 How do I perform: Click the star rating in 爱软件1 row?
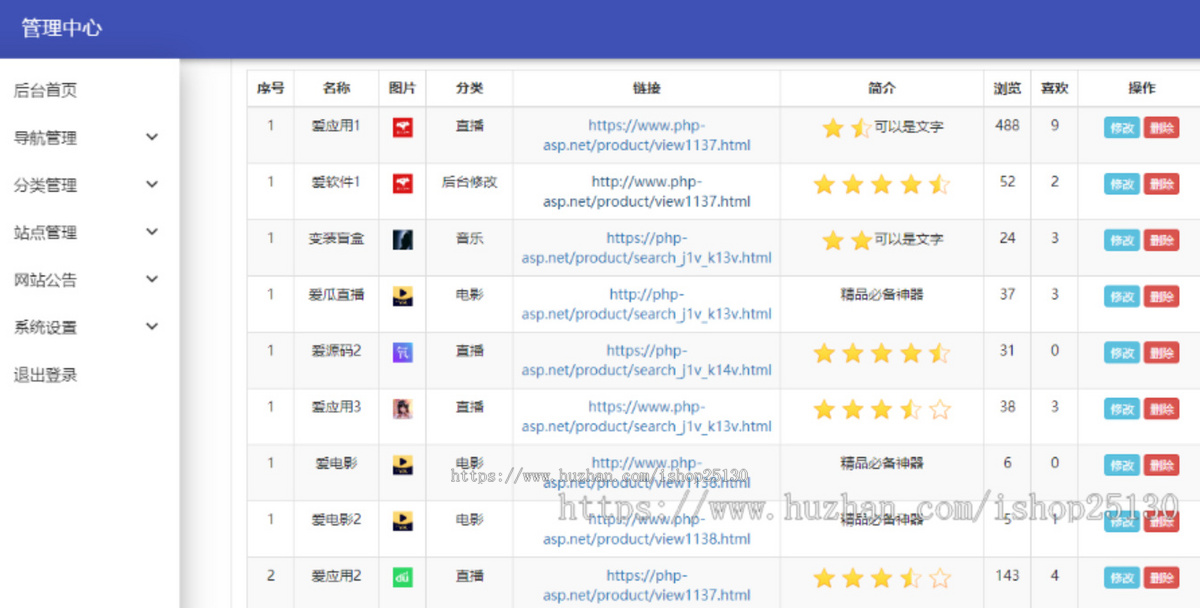click(x=882, y=184)
